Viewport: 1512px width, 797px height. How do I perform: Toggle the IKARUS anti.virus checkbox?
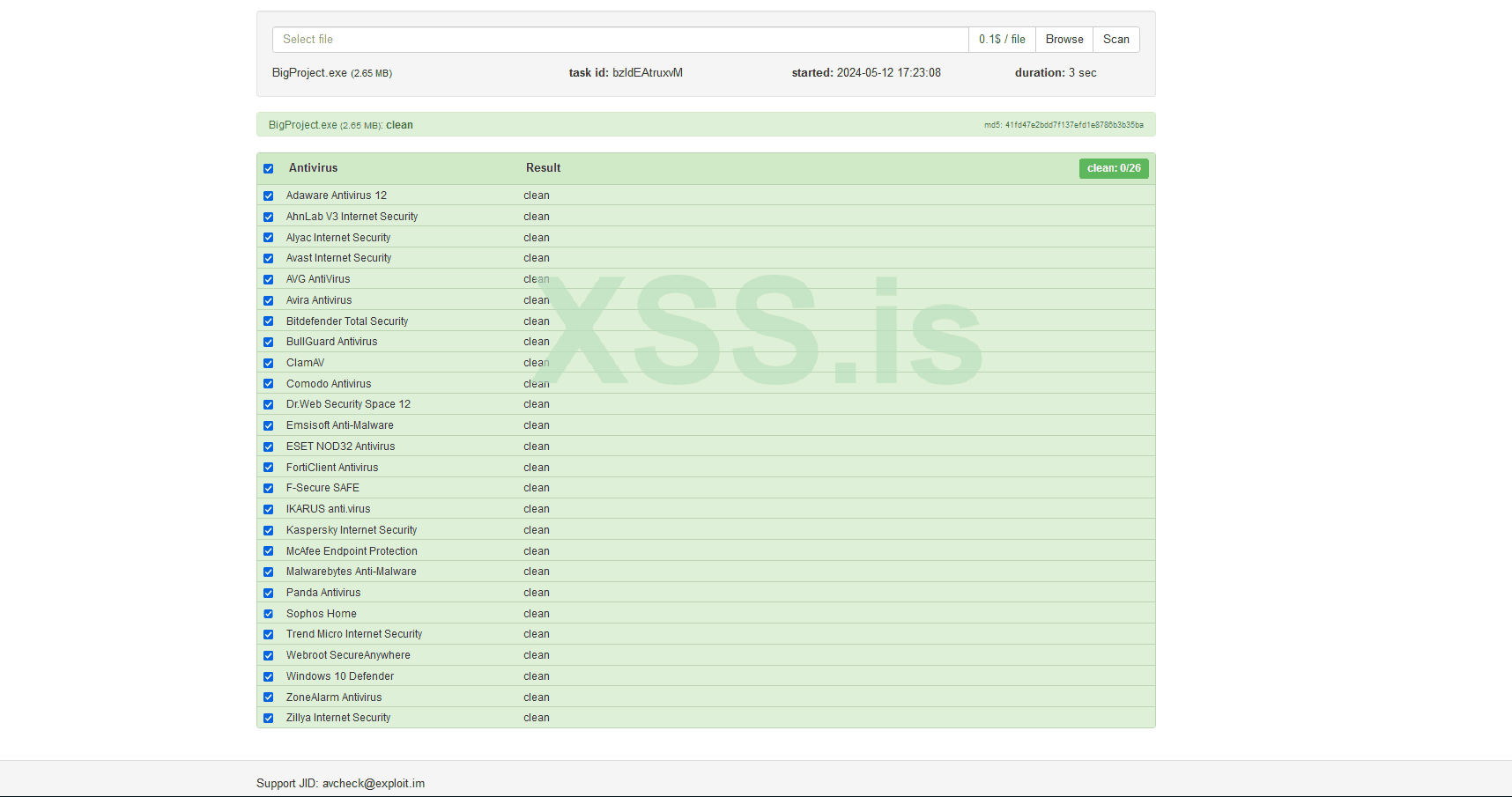click(269, 509)
